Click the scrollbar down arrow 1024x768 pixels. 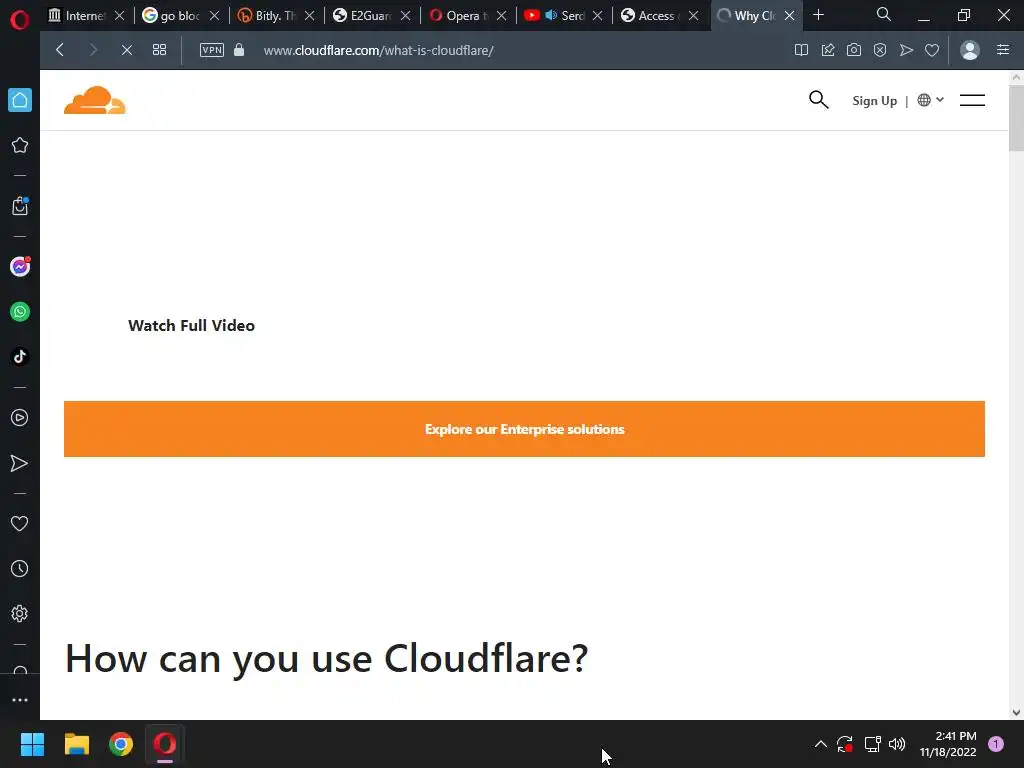[x=1016, y=712]
